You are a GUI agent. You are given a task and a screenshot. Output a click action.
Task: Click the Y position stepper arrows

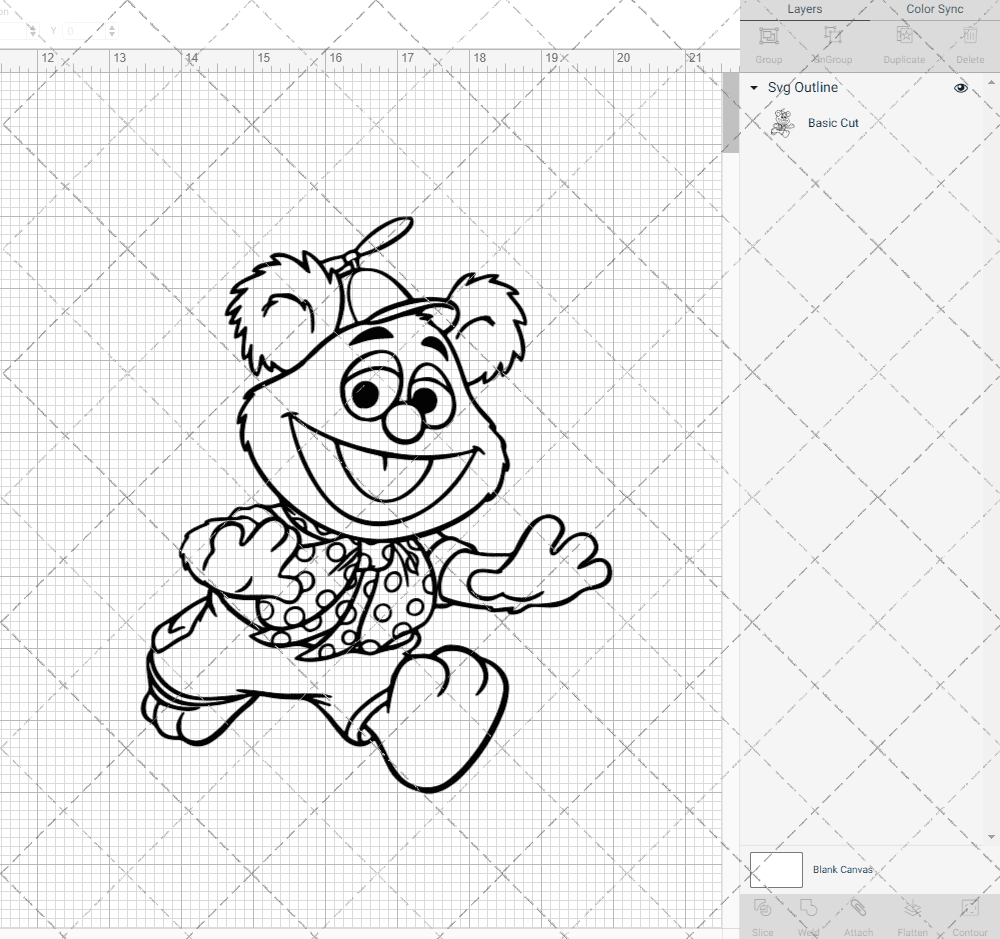[x=112, y=30]
